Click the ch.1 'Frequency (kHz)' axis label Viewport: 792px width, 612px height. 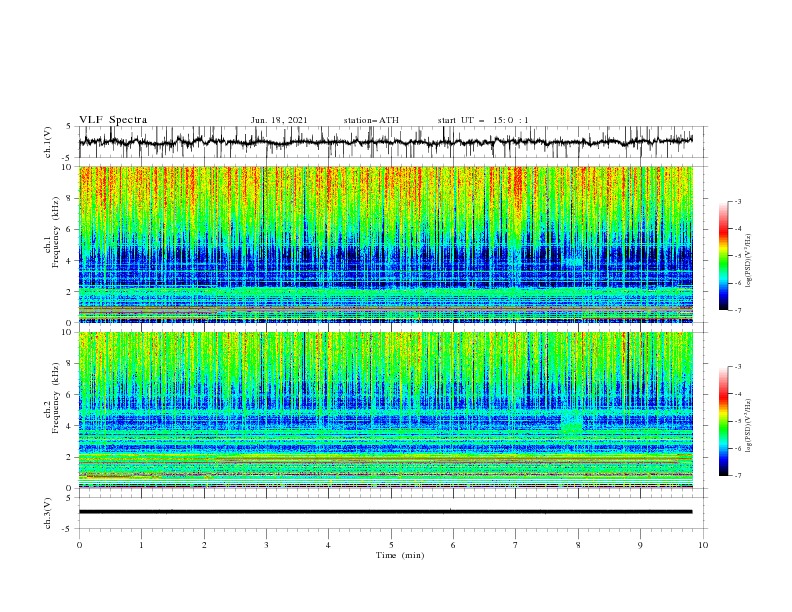[x=56, y=233]
